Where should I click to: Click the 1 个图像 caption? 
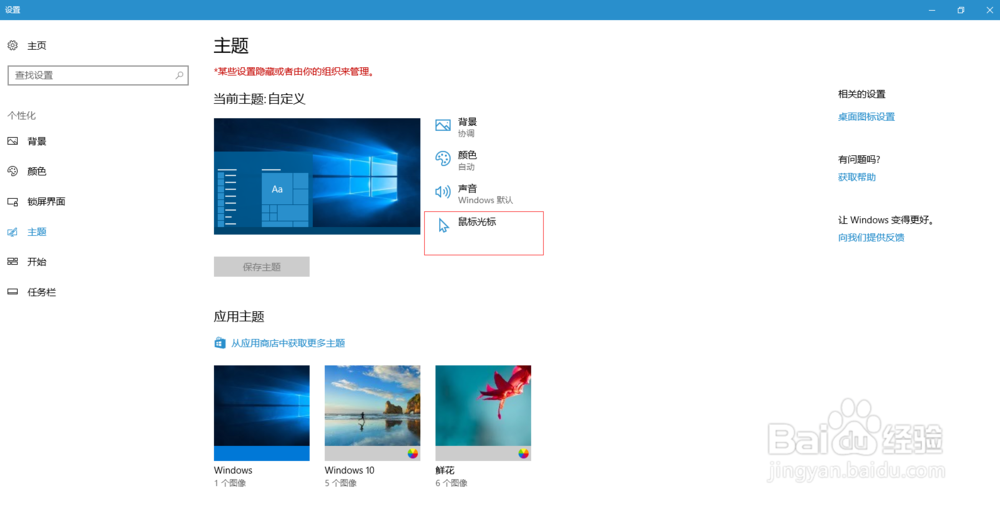click(x=230, y=483)
